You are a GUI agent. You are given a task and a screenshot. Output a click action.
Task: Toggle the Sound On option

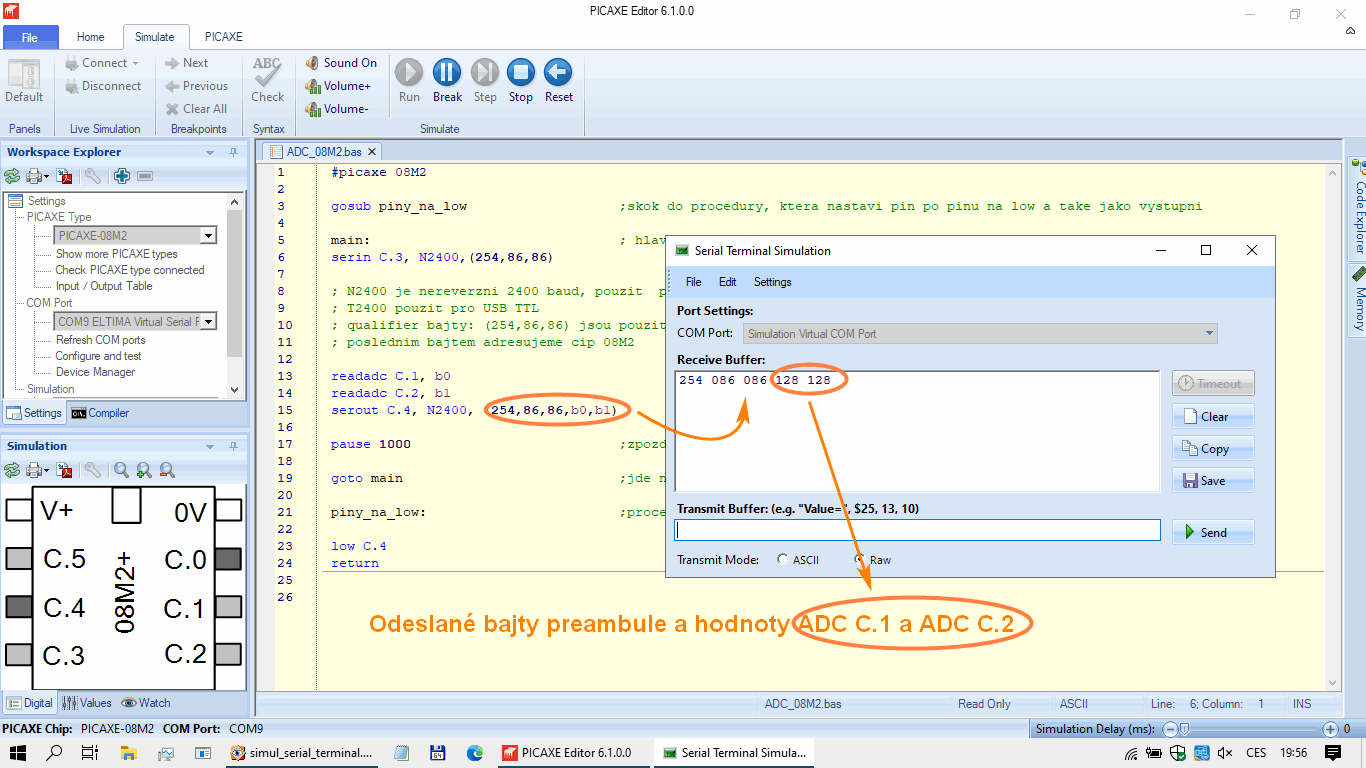pos(341,63)
